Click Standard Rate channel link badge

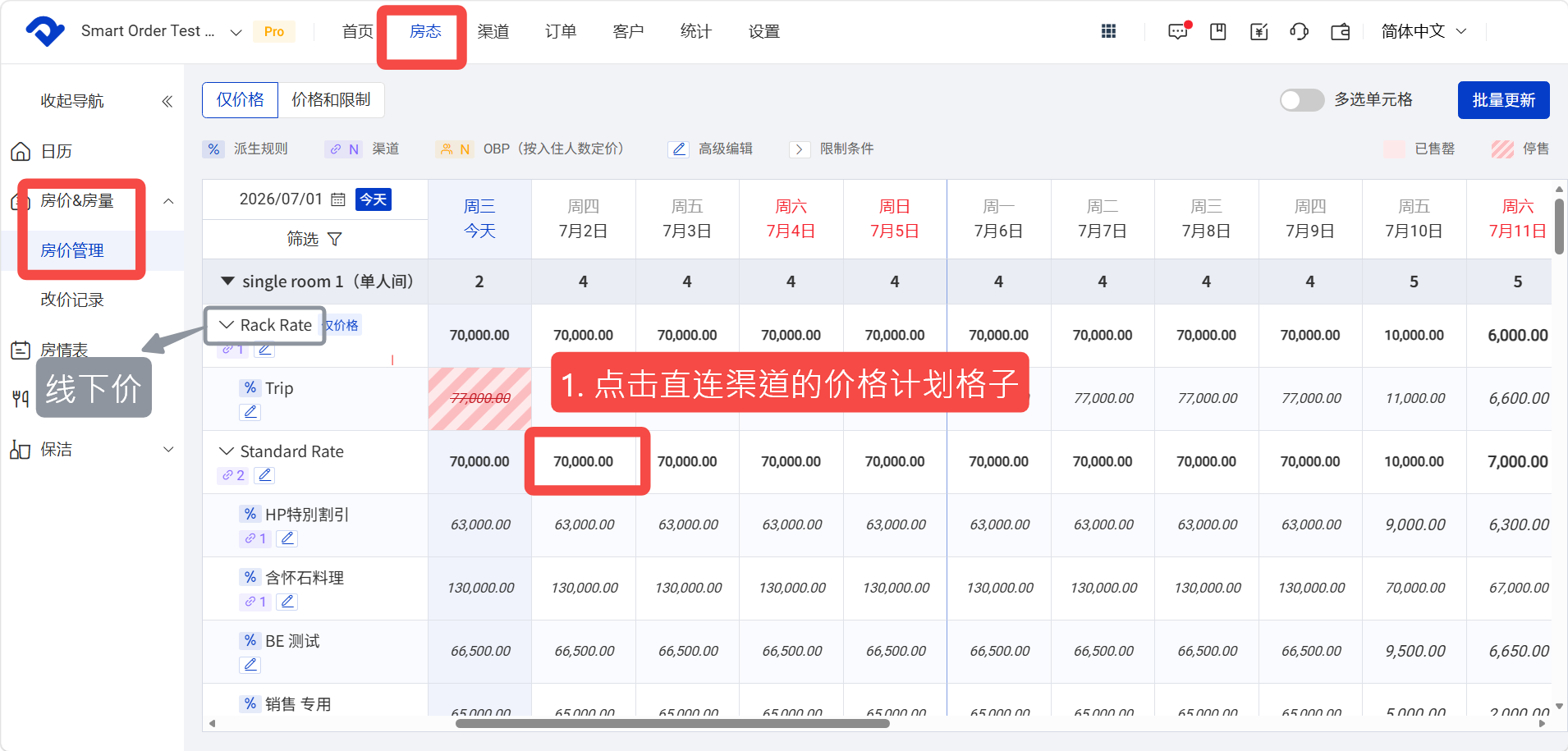233,475
